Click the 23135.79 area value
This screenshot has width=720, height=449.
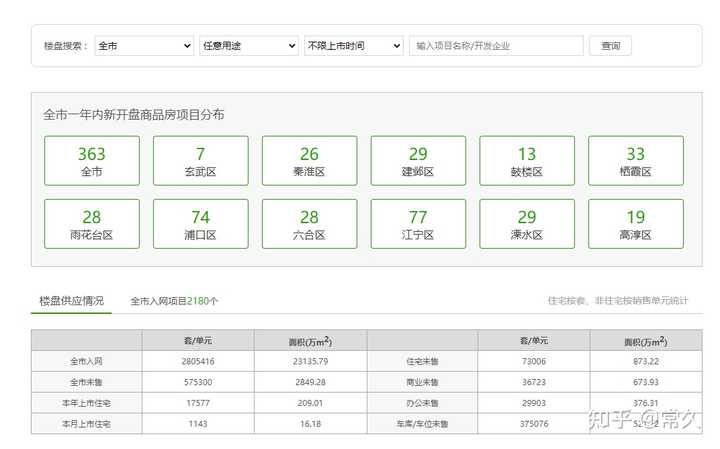click(310, 361)
